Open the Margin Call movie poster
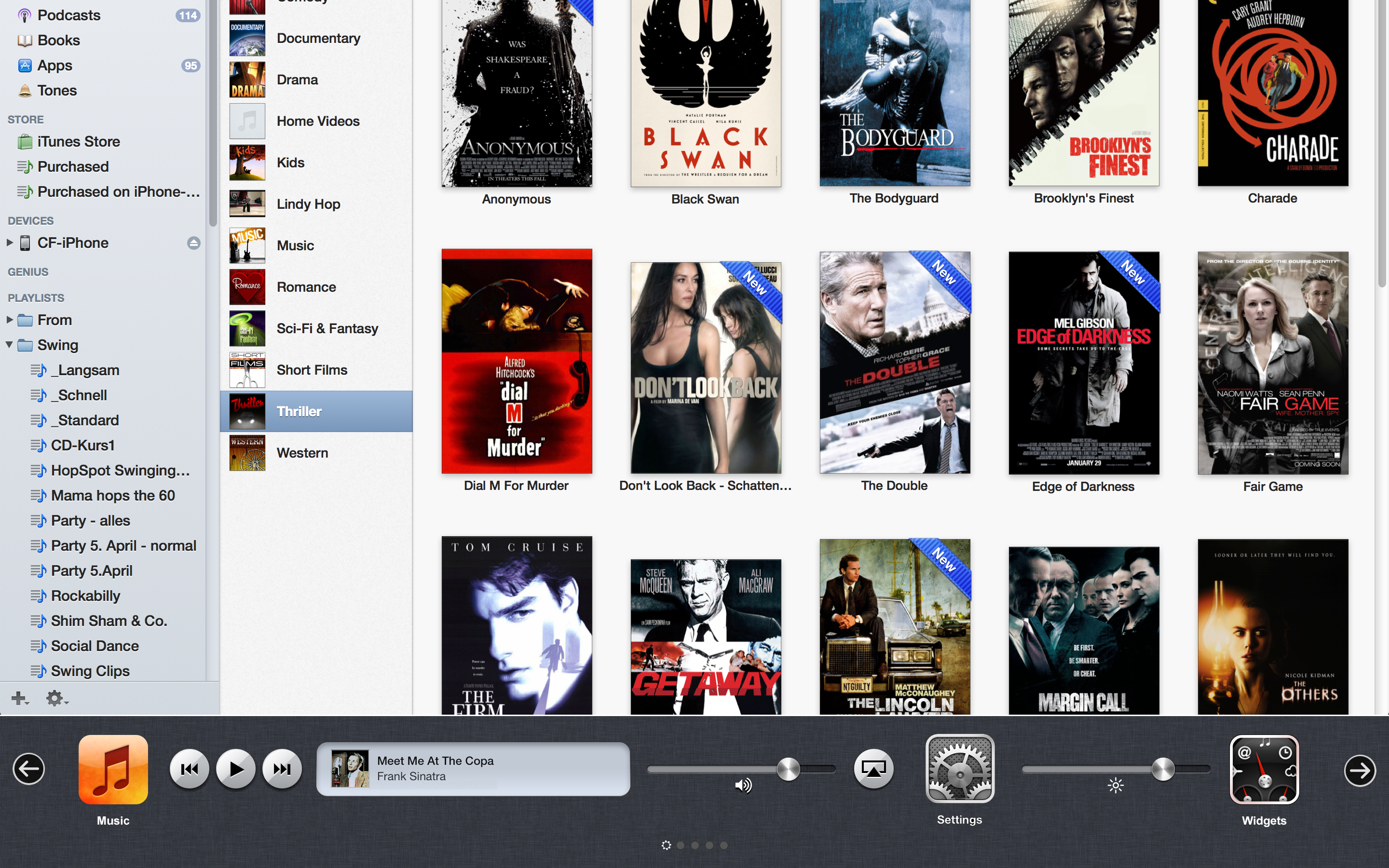 point(1084,630)
